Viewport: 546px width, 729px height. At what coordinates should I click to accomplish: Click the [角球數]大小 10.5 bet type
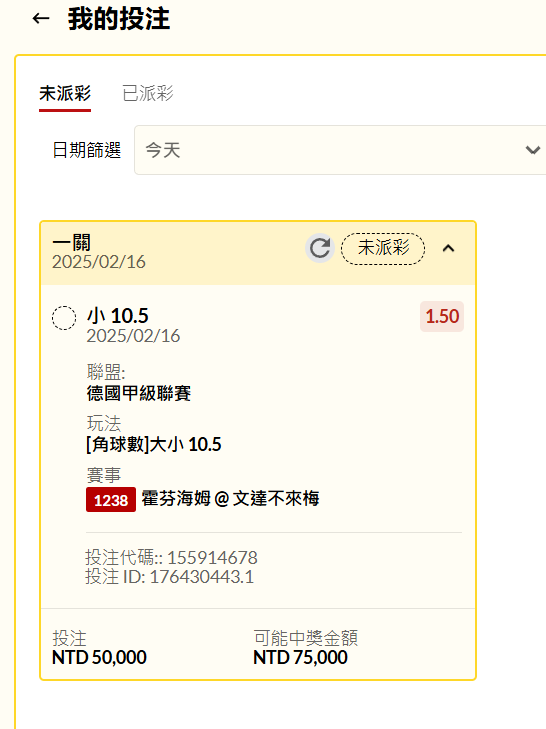pyautogui.click(x=153, y=444)
